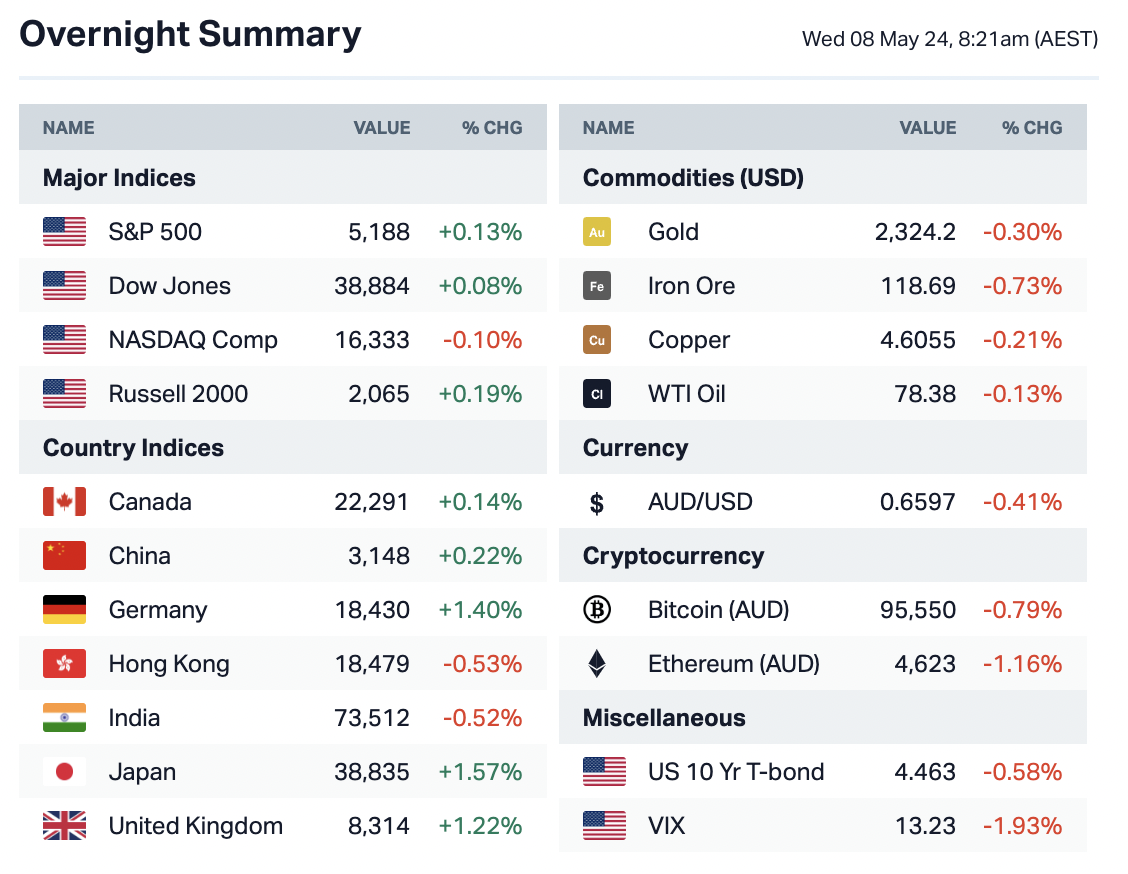Click the Copper Cu icon
Screen dimensions: 1128x874
coord(597,341)
